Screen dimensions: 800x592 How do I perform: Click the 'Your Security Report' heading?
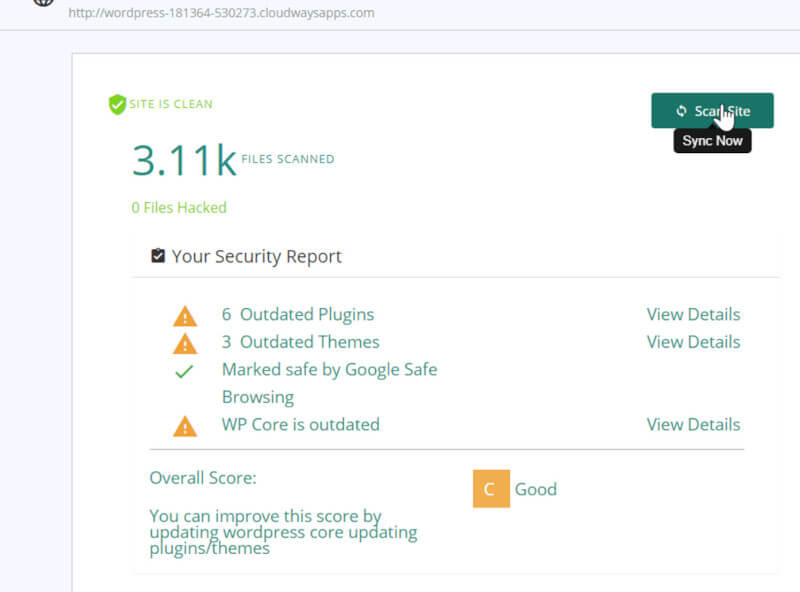tap(257, 256)
